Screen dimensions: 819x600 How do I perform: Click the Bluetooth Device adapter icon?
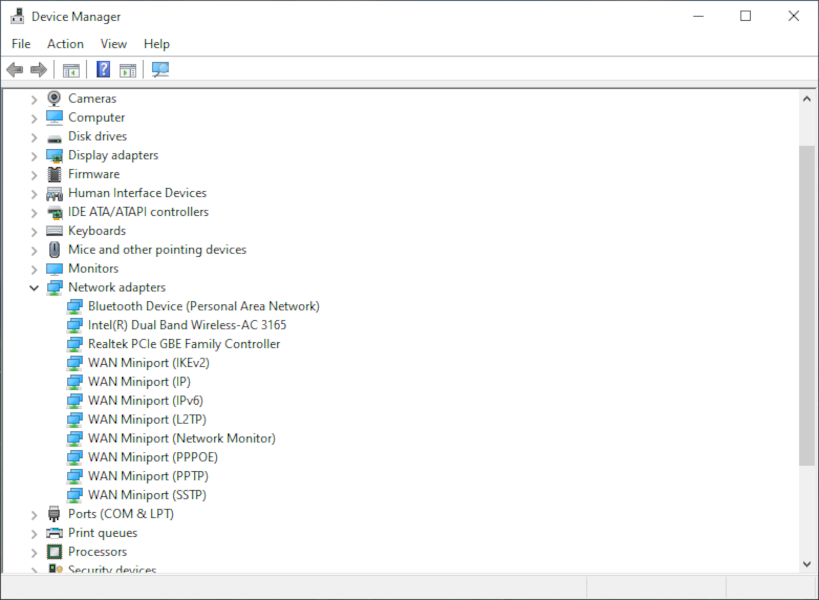(75, 307)
